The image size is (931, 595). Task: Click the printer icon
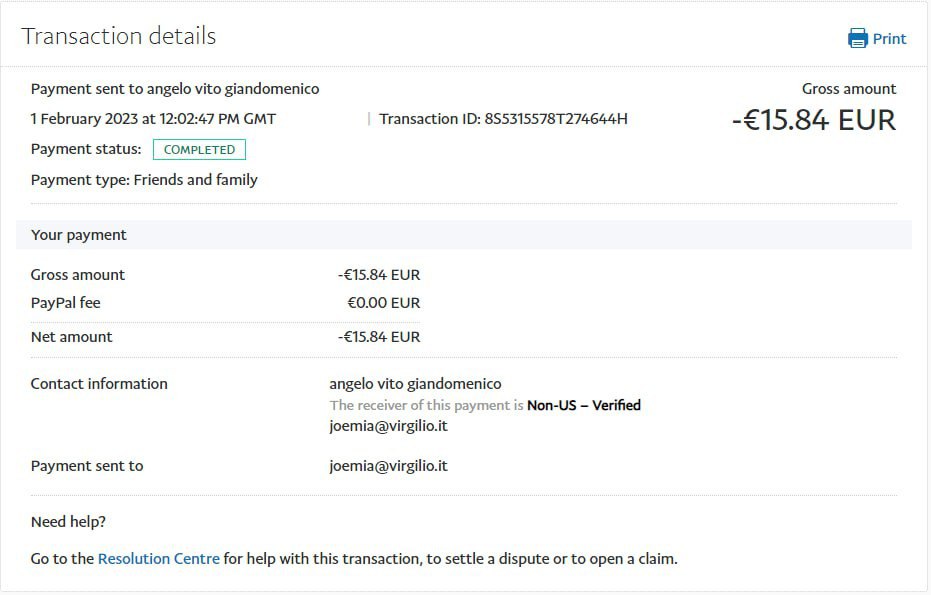click(x=858, y=39)
